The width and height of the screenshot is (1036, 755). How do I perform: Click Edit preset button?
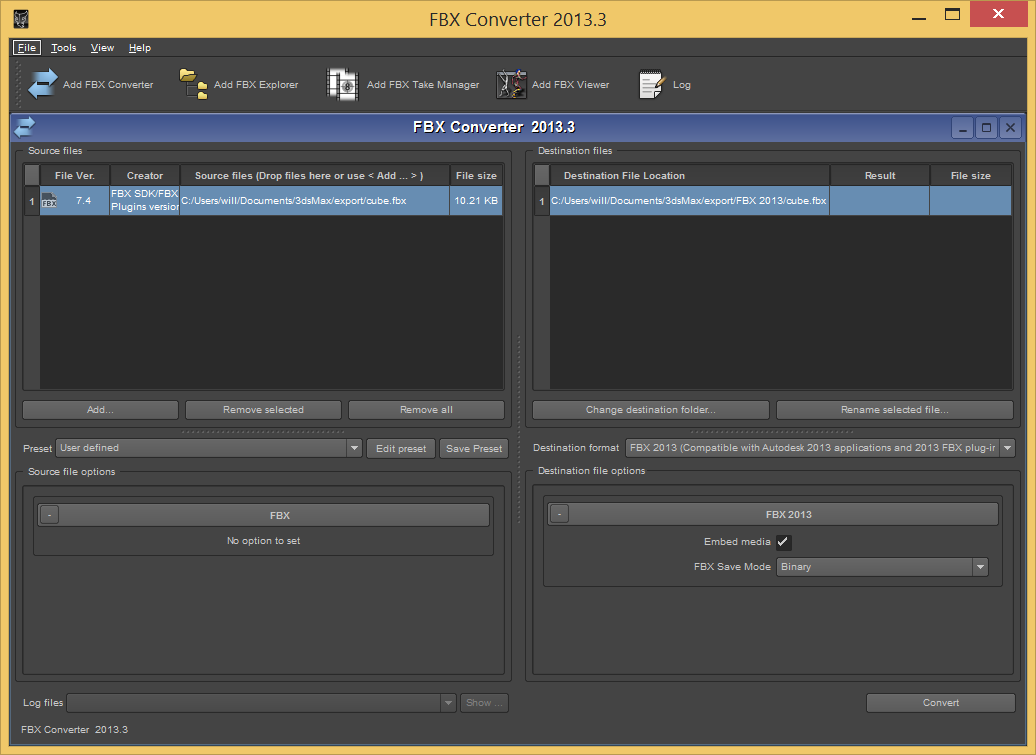(x=401, y=449)
